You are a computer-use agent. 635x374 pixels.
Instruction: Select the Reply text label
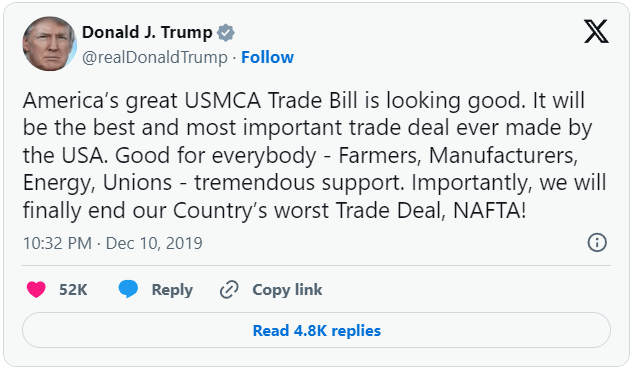172,290
